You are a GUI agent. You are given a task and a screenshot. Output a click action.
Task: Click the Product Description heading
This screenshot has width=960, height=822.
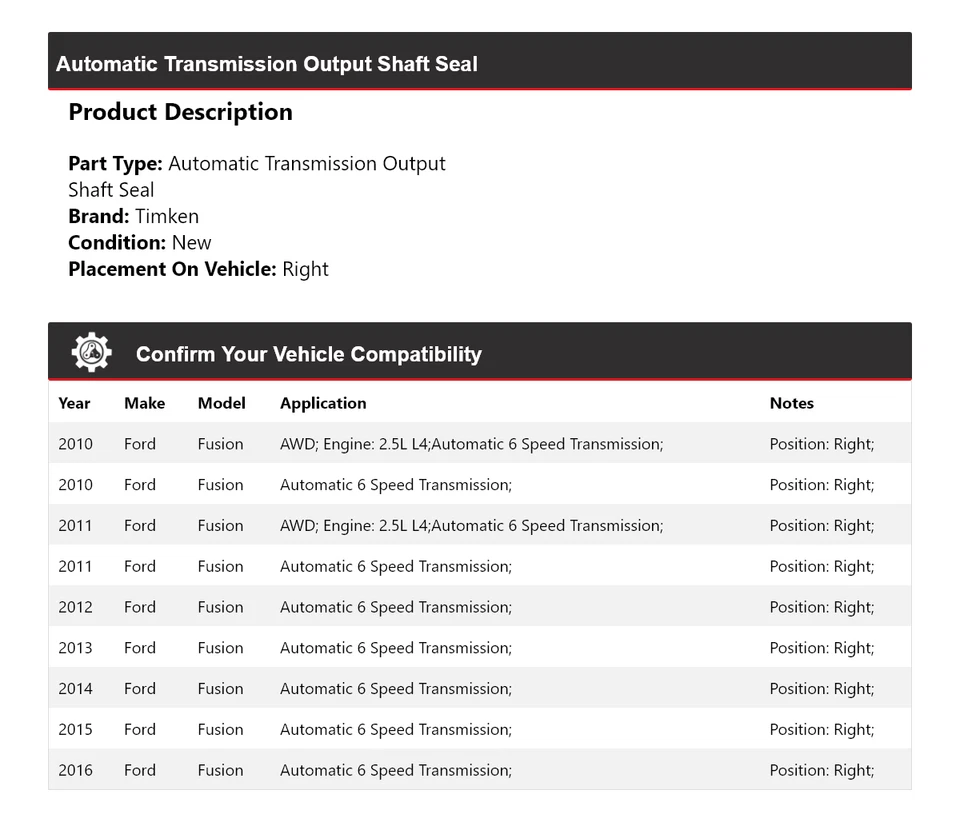(180, 112)
